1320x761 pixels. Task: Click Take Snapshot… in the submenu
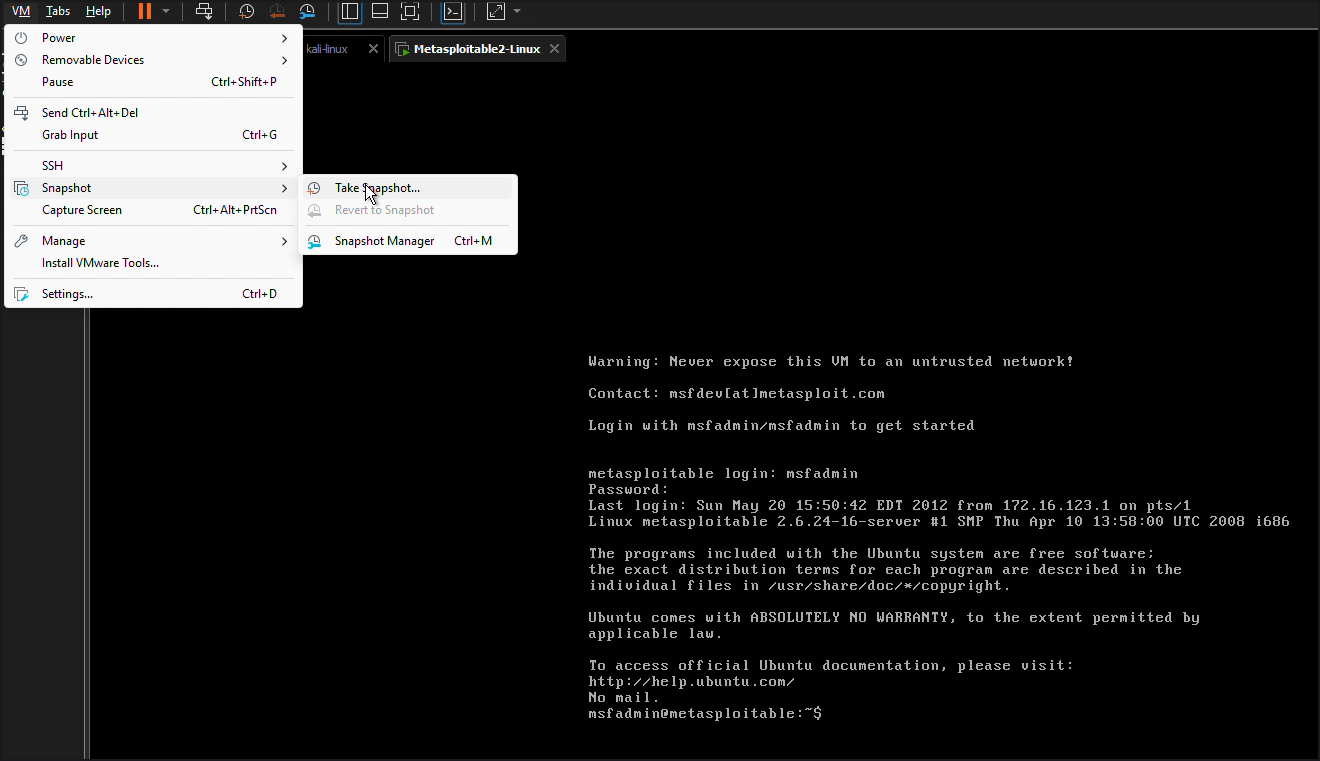point(408,188)
